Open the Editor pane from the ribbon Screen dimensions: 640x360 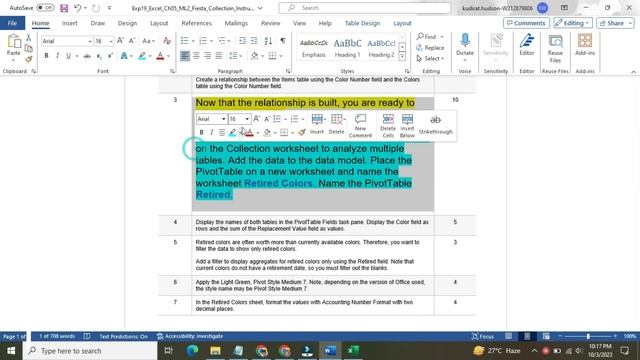(x=527, y=45)
